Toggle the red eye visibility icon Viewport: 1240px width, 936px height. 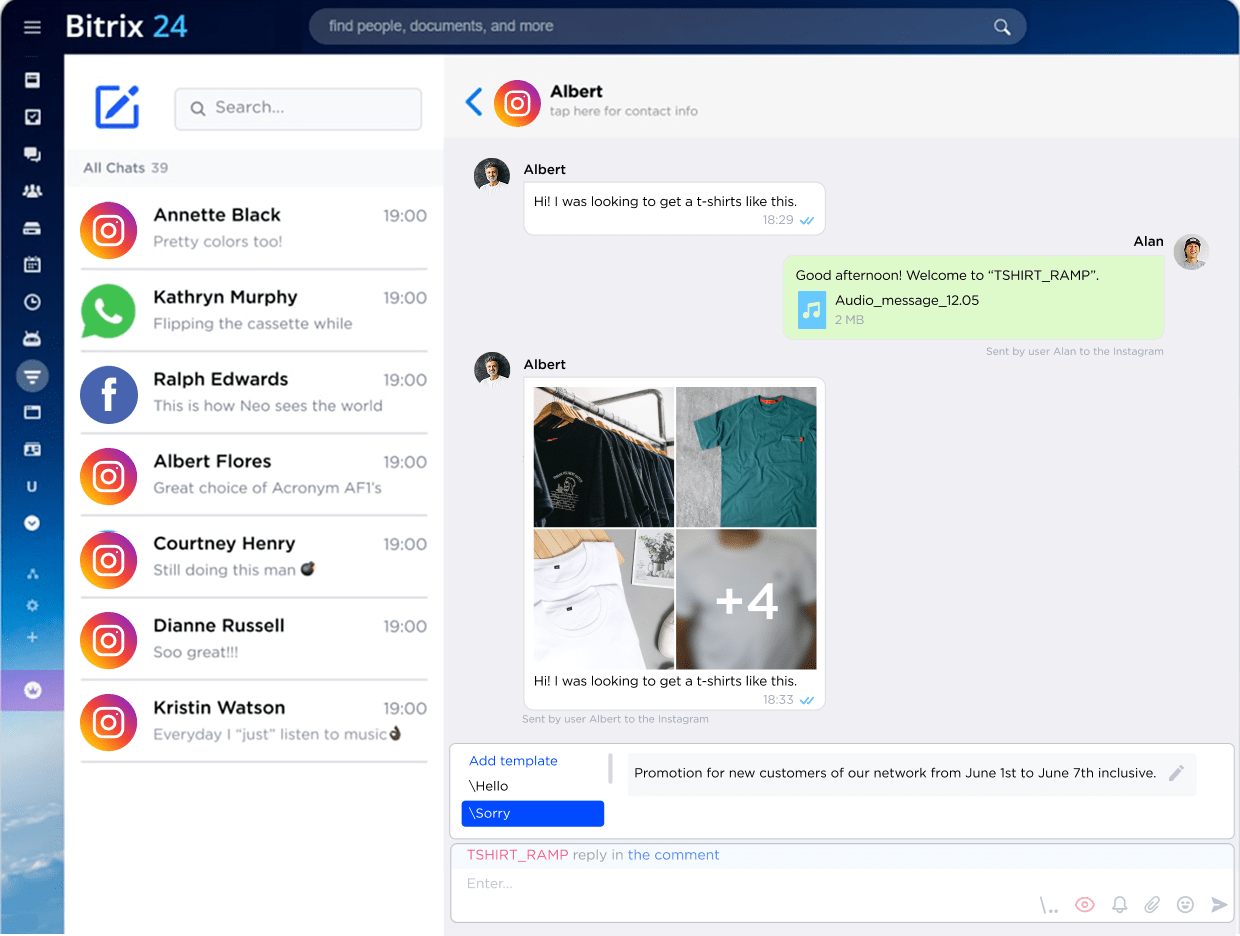tap(1084, 904)
